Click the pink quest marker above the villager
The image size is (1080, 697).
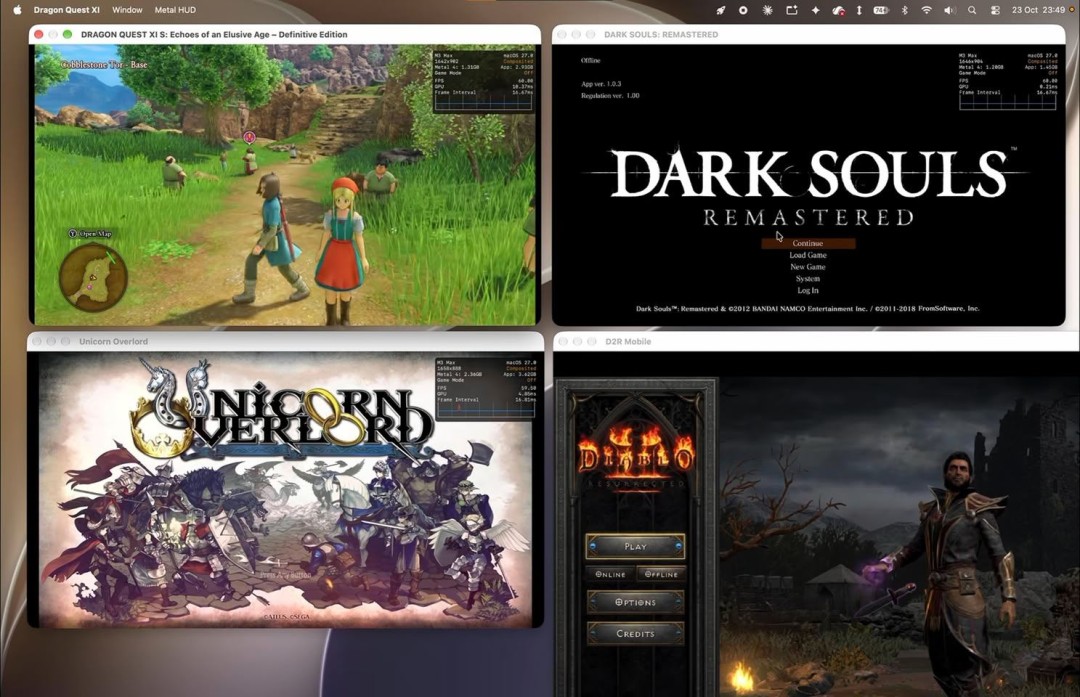click(249, 138)
